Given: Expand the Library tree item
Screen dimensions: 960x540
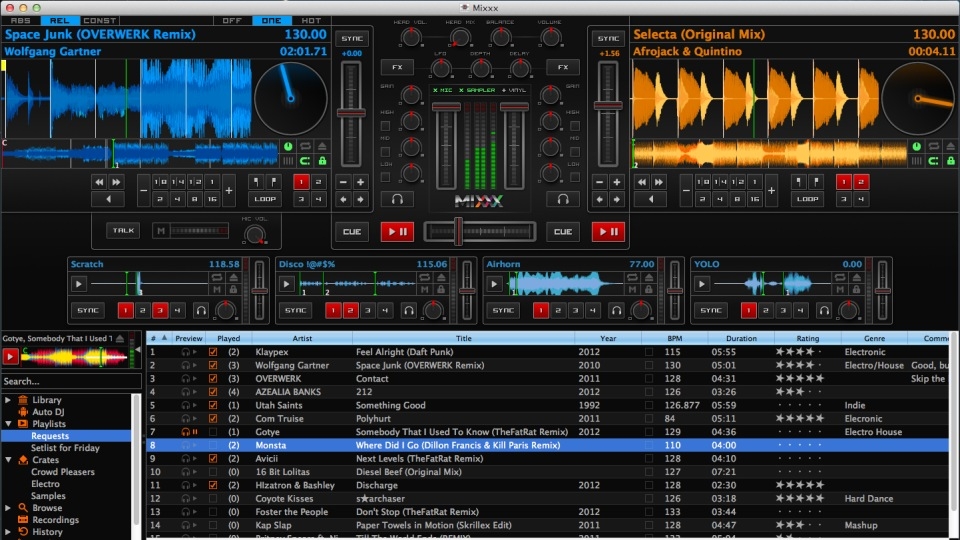Looking at the screenshot, I should pos(8,400).
